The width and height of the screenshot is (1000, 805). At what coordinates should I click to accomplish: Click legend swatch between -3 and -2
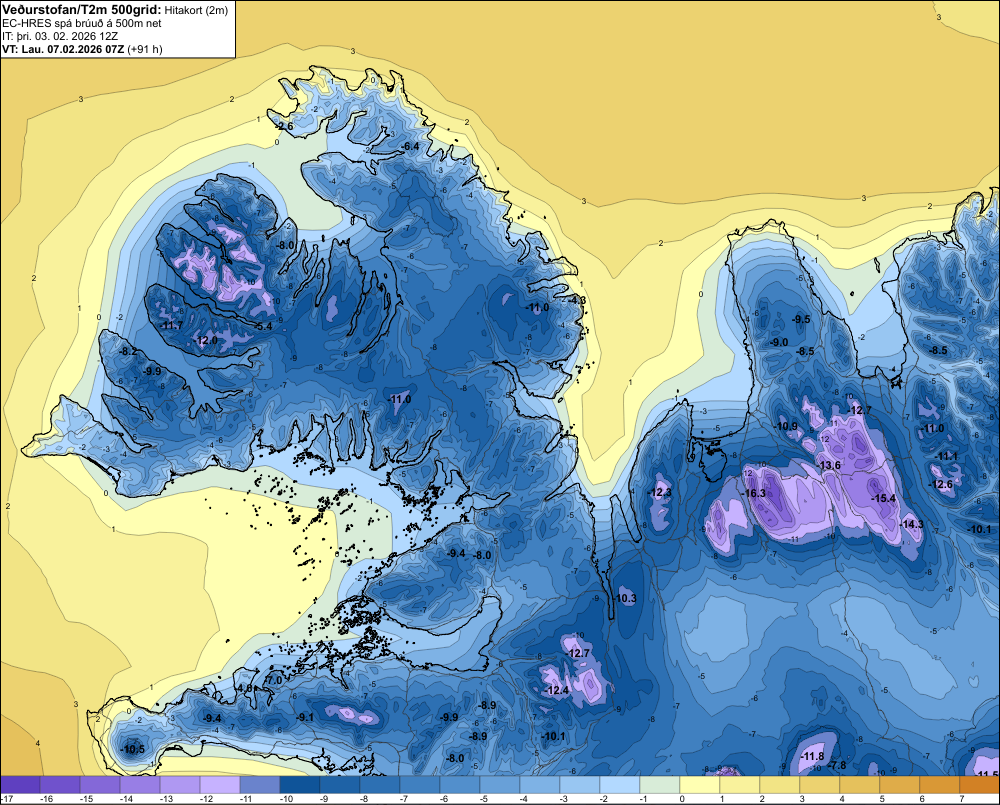580,785
